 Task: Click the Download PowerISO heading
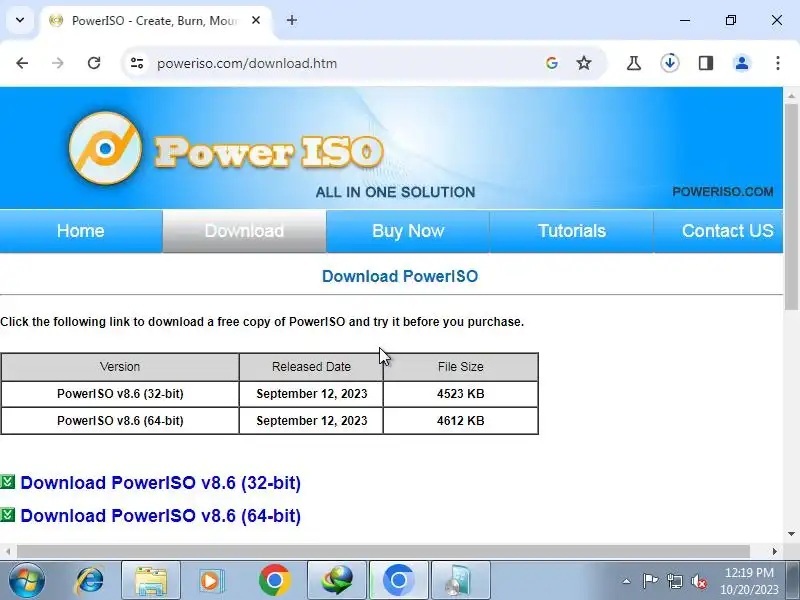(400, 276)
